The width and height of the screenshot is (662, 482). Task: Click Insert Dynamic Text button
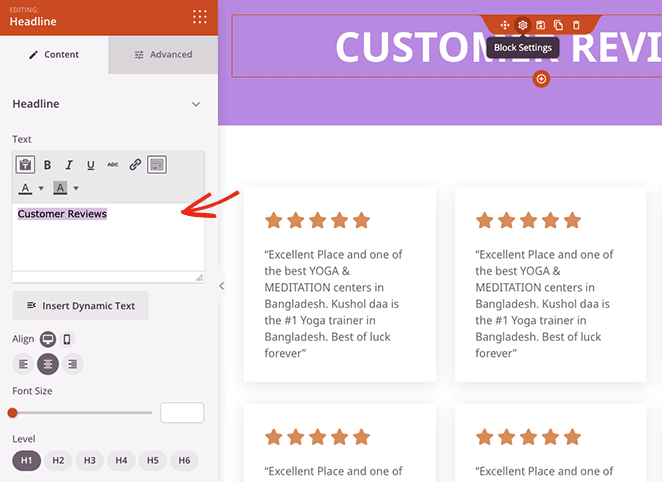[x=81, y=305]
